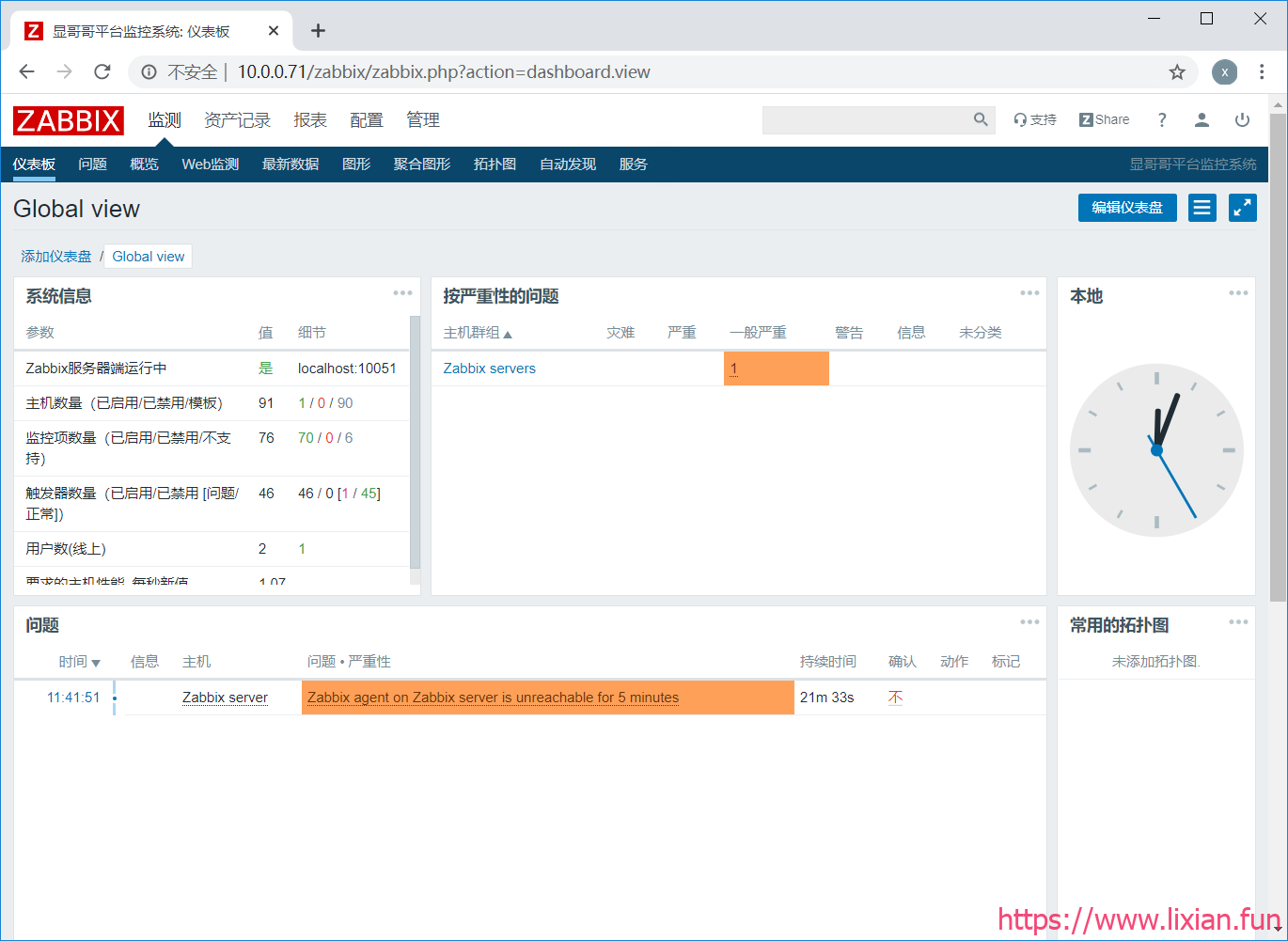Go back in browser history

click(26, 72)
